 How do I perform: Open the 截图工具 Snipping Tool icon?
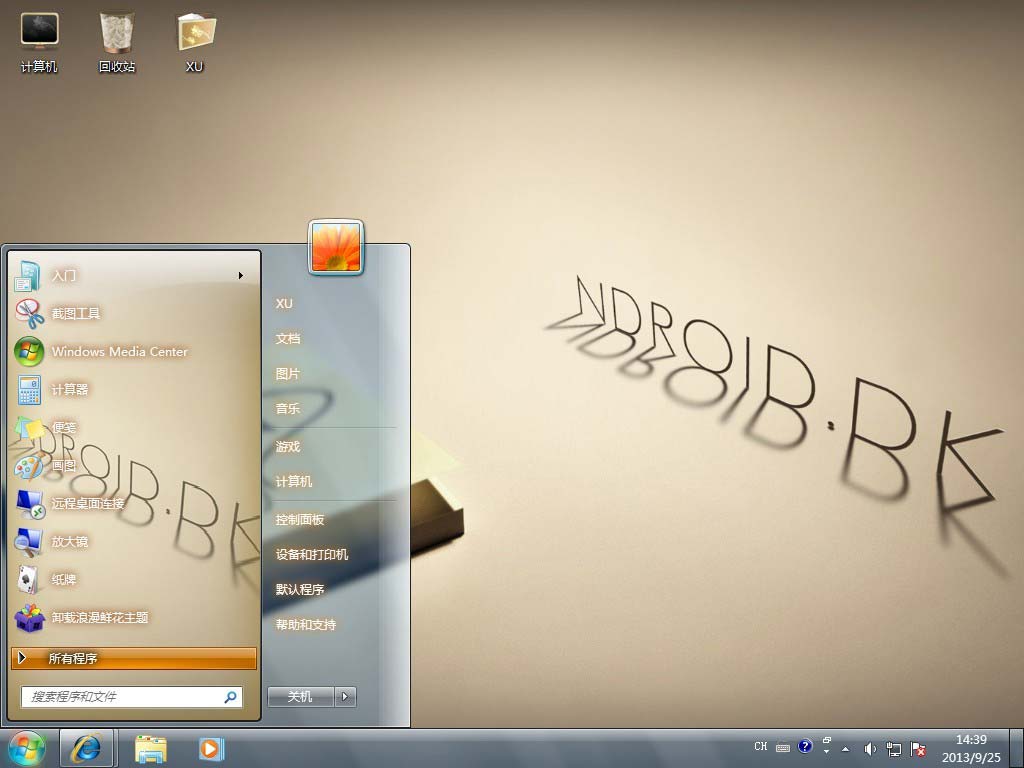pyautogui.click(x=30, y=313)
